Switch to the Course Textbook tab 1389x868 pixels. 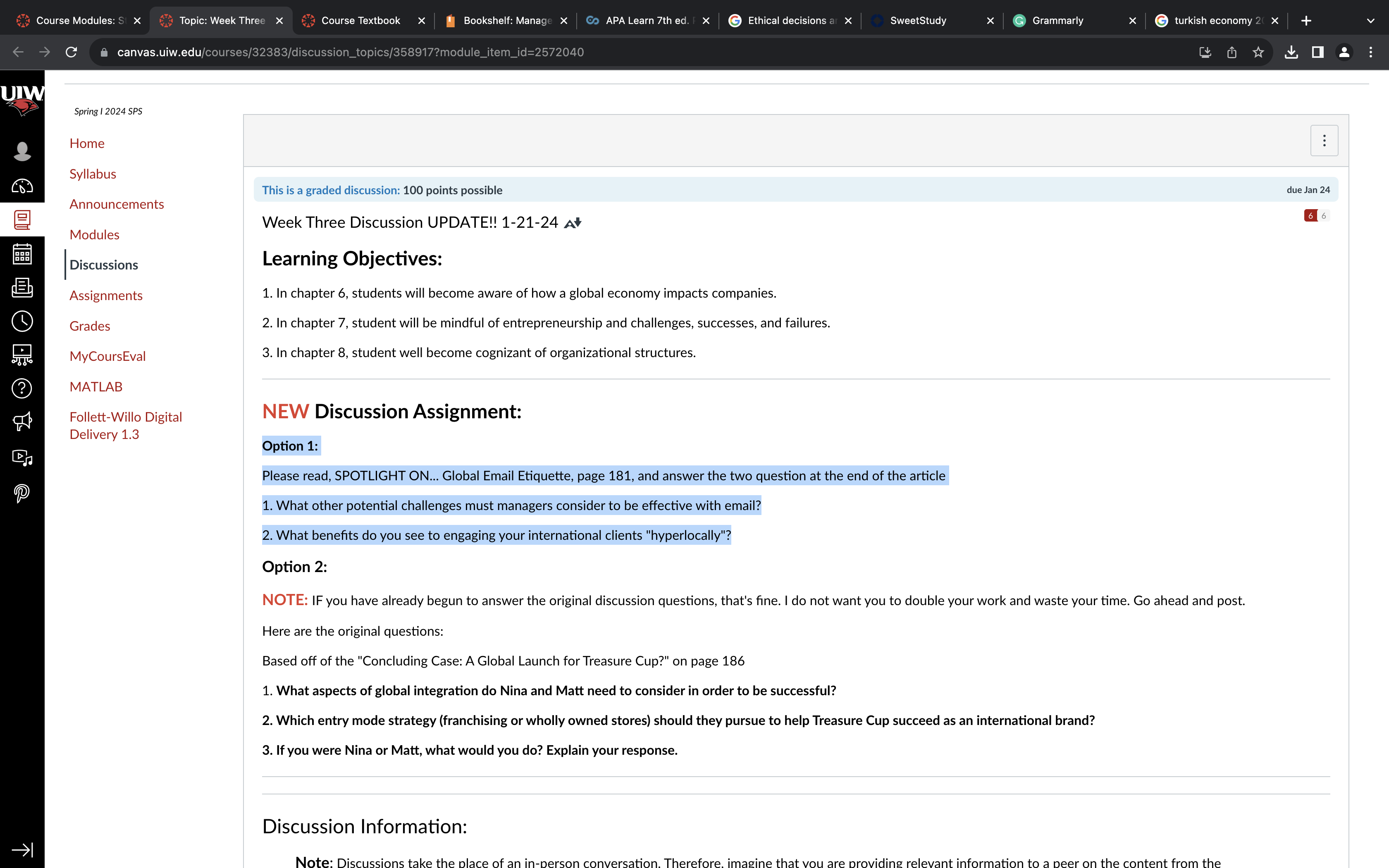364,21
